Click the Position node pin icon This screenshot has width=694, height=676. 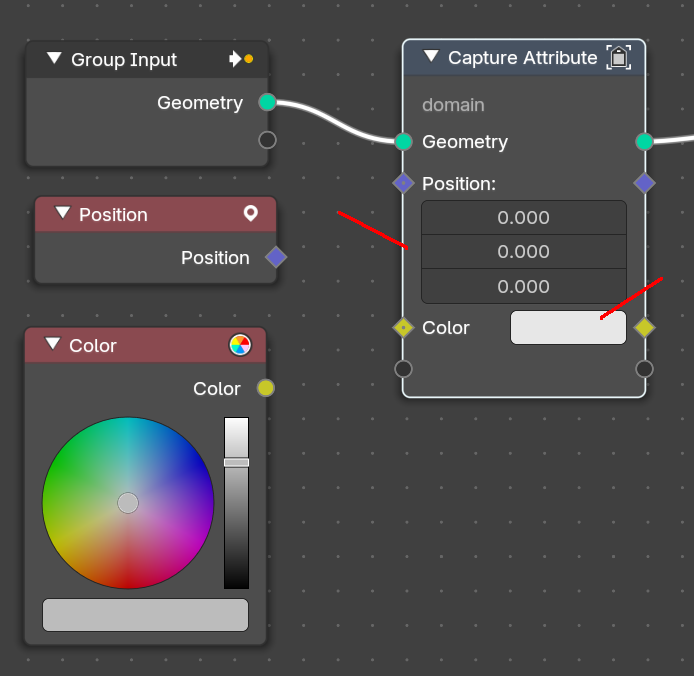coord(251,213)
